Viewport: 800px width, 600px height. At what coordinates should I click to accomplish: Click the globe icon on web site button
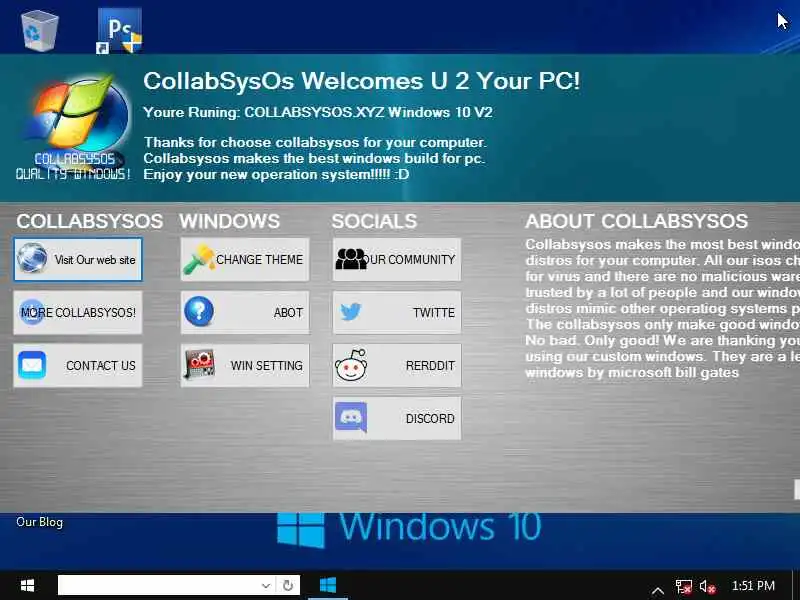pos(32,258)
